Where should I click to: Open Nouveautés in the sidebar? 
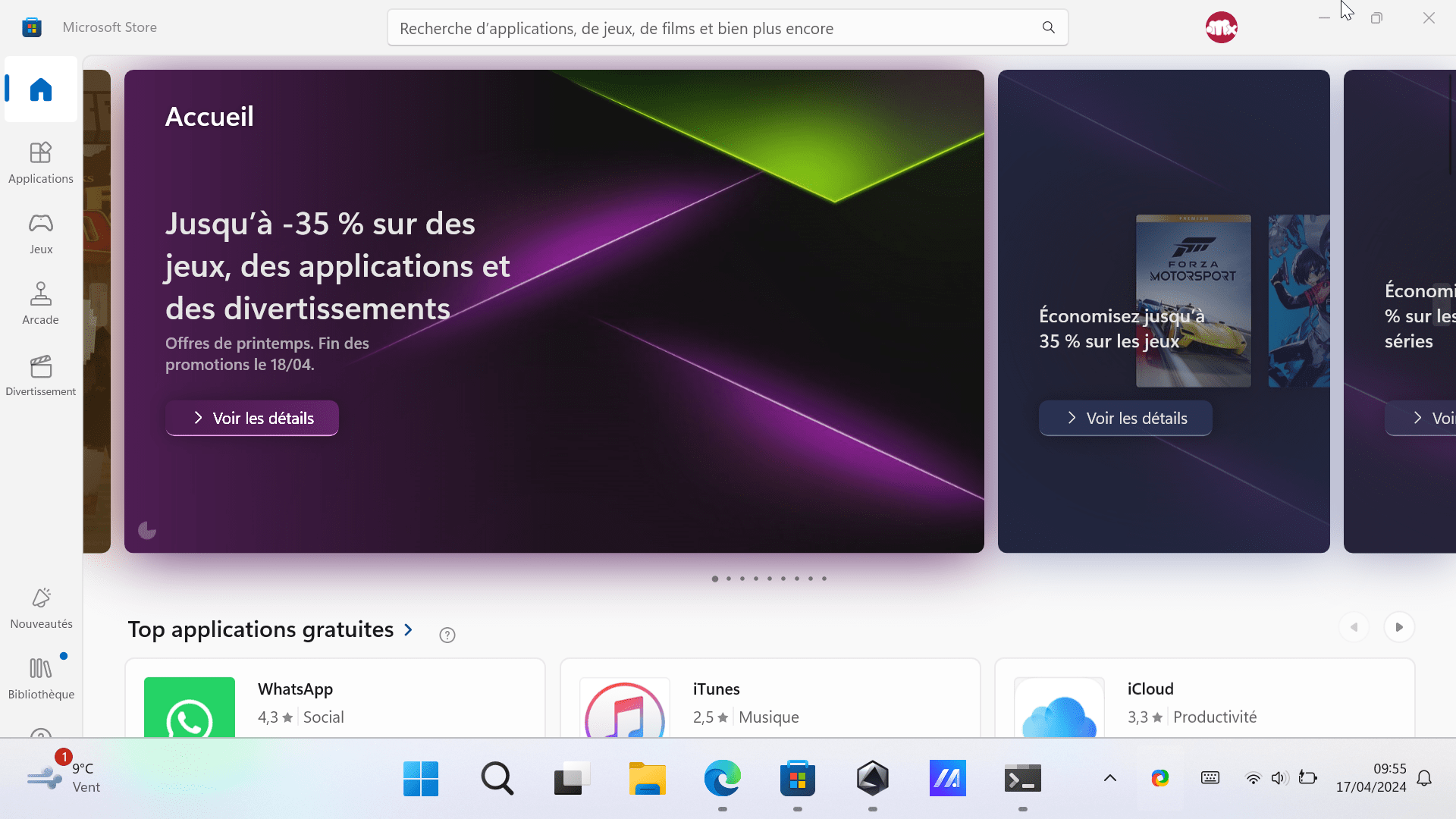click(41, 608)
